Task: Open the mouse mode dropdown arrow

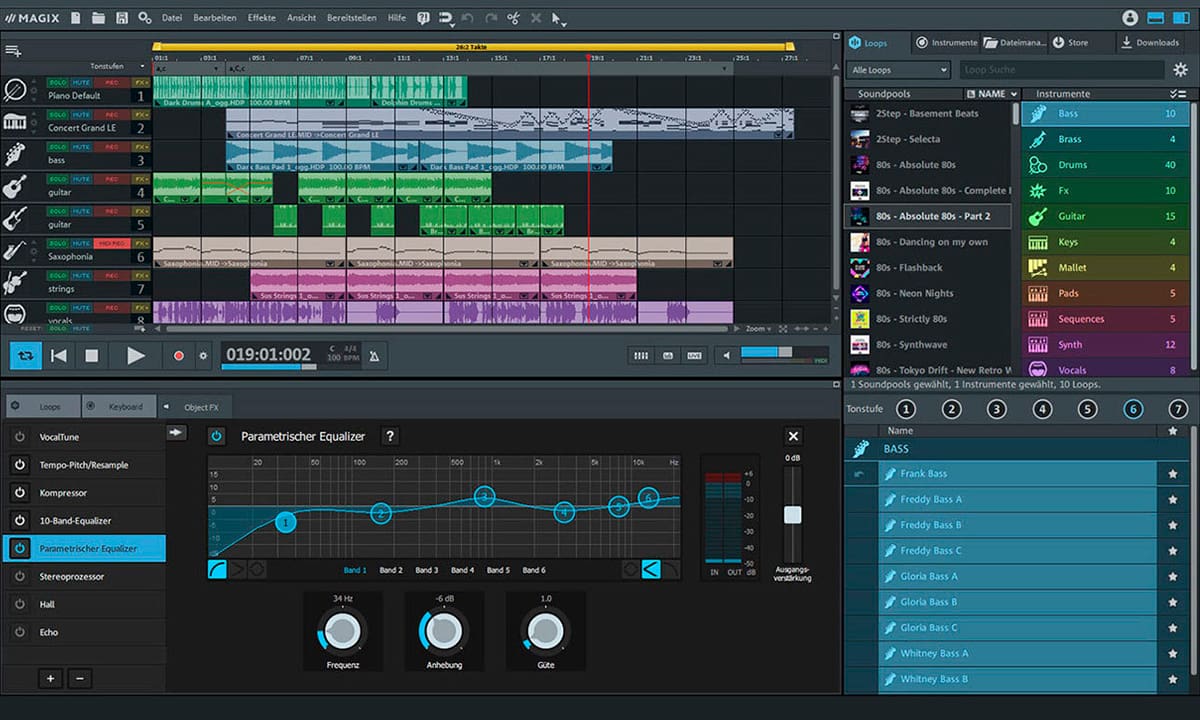Action: click(x=564, y=22)
